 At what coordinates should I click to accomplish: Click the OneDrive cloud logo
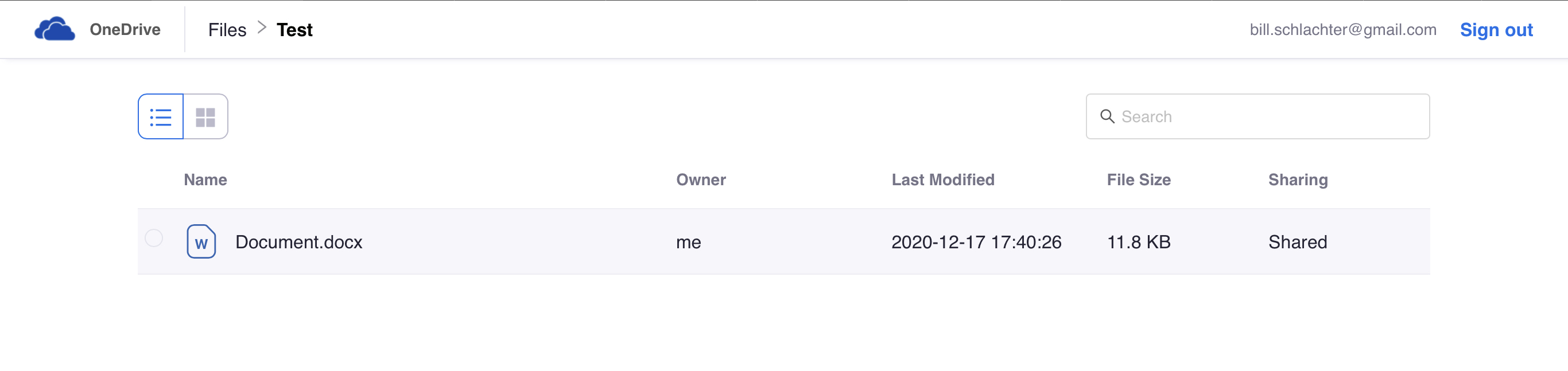[55, 29]
